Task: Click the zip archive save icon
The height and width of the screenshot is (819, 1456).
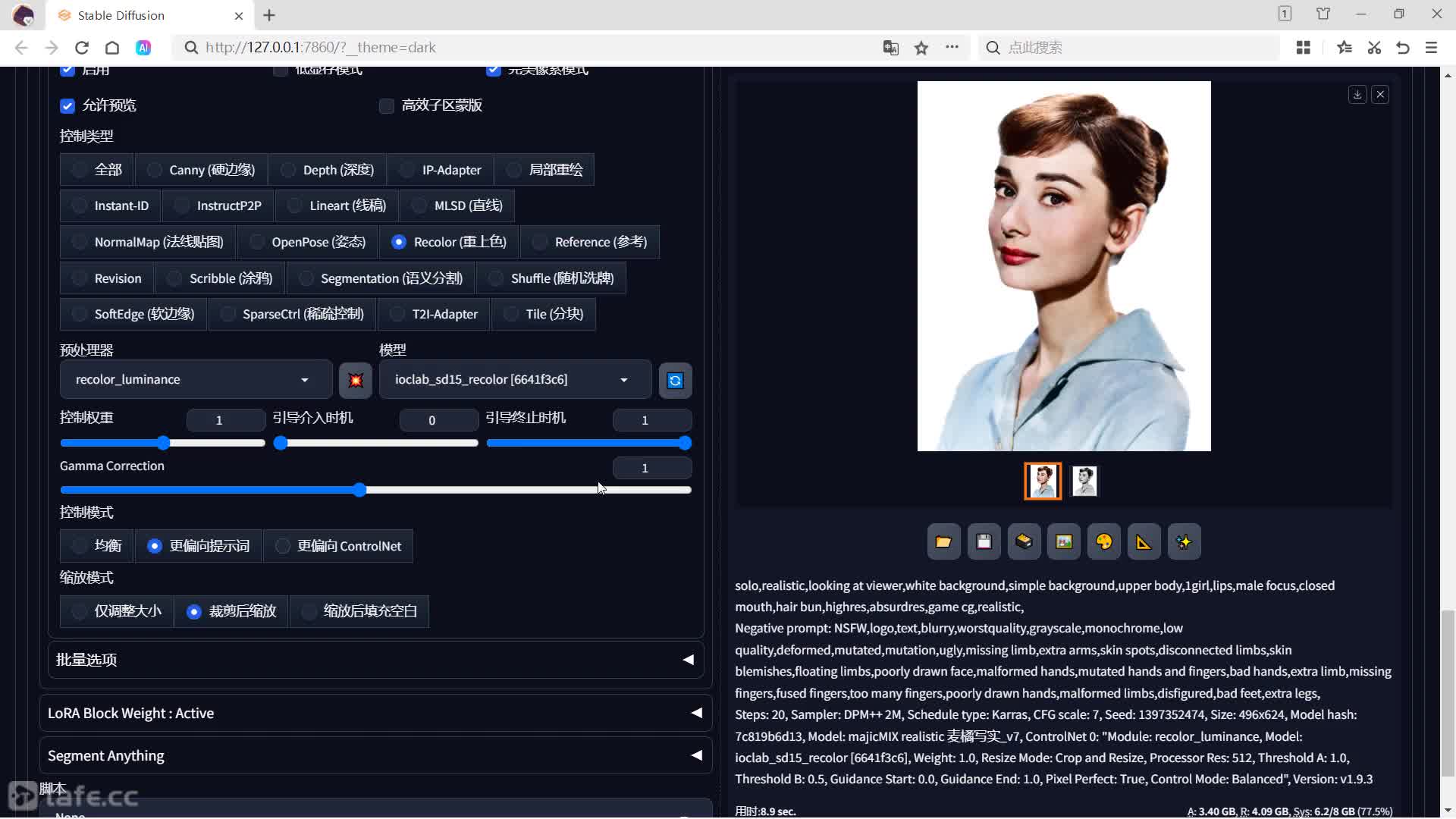Action: pos(1024,541)
